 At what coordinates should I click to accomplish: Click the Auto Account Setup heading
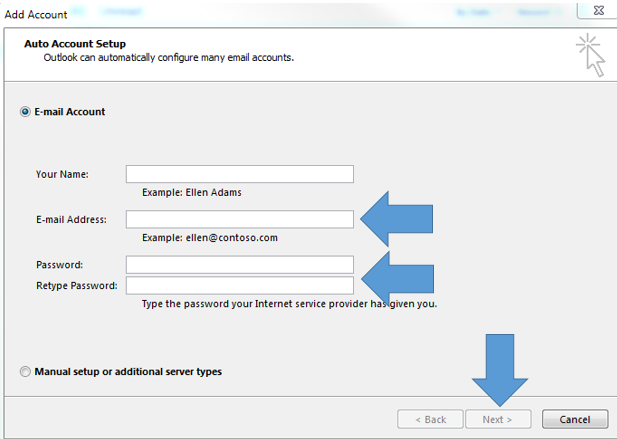pyautogui.click(x=75, y=44)
